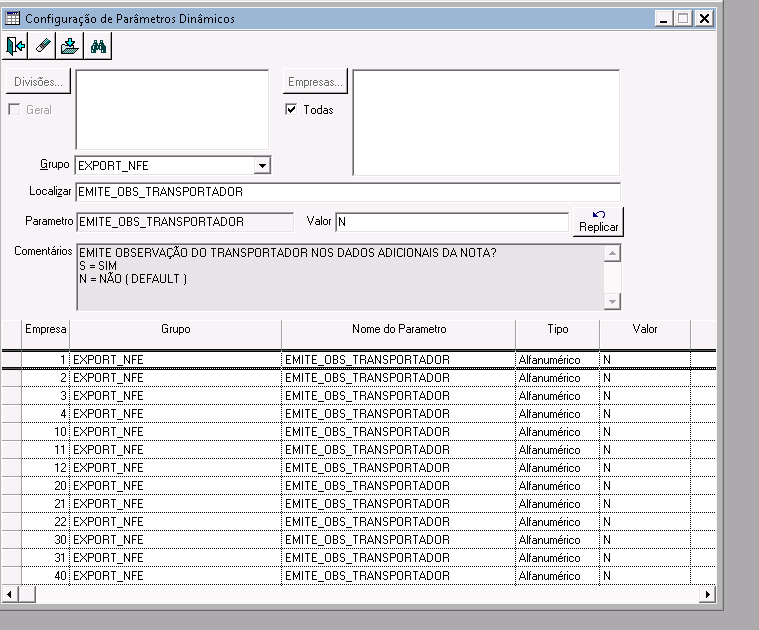Click the Divisões... button
Image resolution: width=759 pixels, height=630 pixels.
(38, 81)
